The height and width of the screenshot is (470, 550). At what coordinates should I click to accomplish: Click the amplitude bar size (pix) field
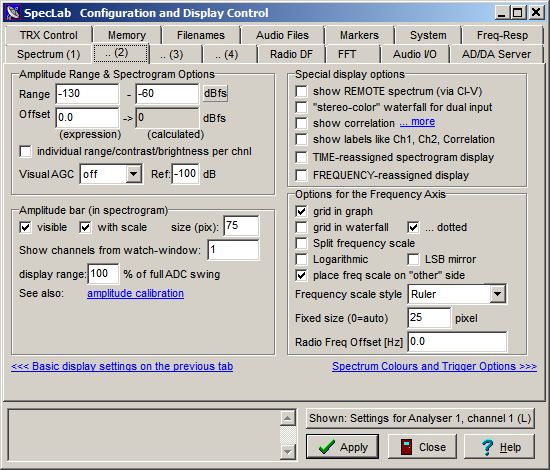(x=241, y=226)
